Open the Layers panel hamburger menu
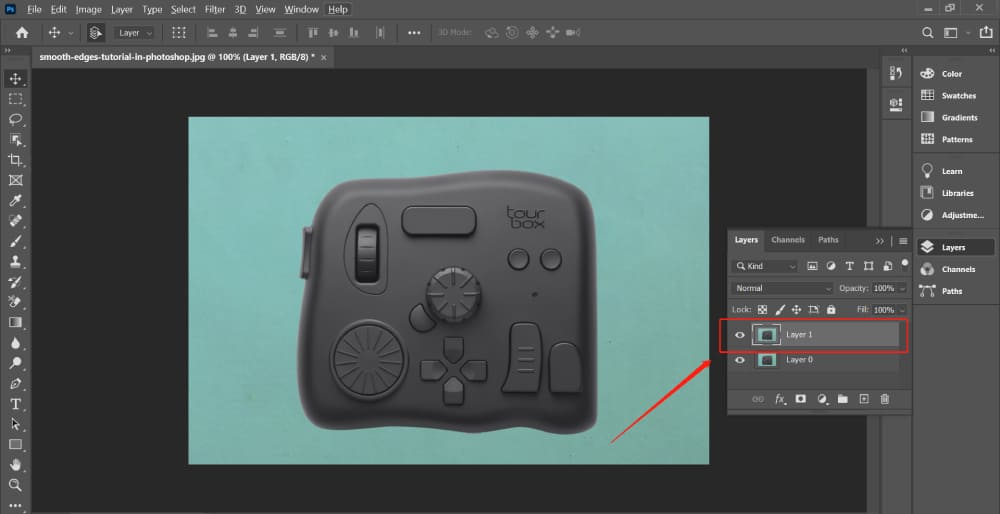 click(x=903, y=241)
